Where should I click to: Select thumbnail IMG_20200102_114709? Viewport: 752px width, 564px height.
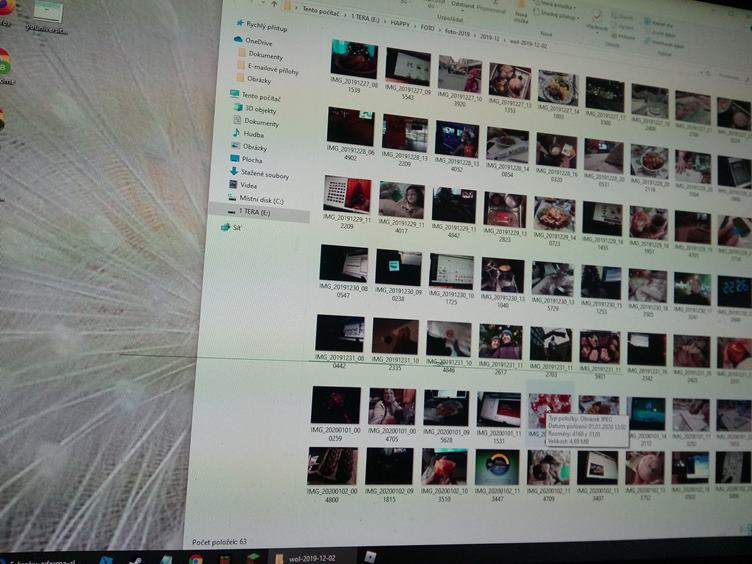[x=548, y=476]
